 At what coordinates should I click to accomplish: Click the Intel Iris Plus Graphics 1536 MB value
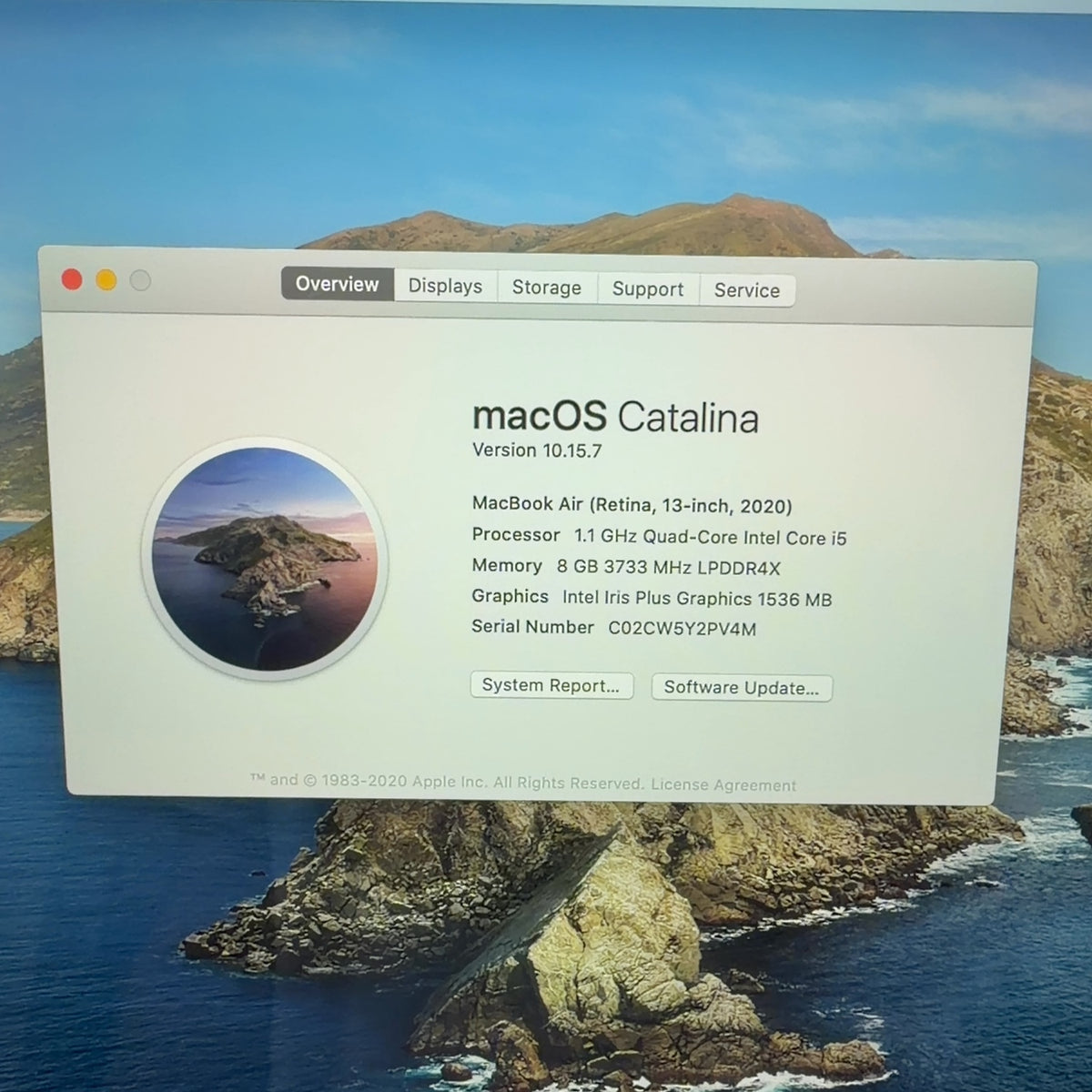coord(697,598)
